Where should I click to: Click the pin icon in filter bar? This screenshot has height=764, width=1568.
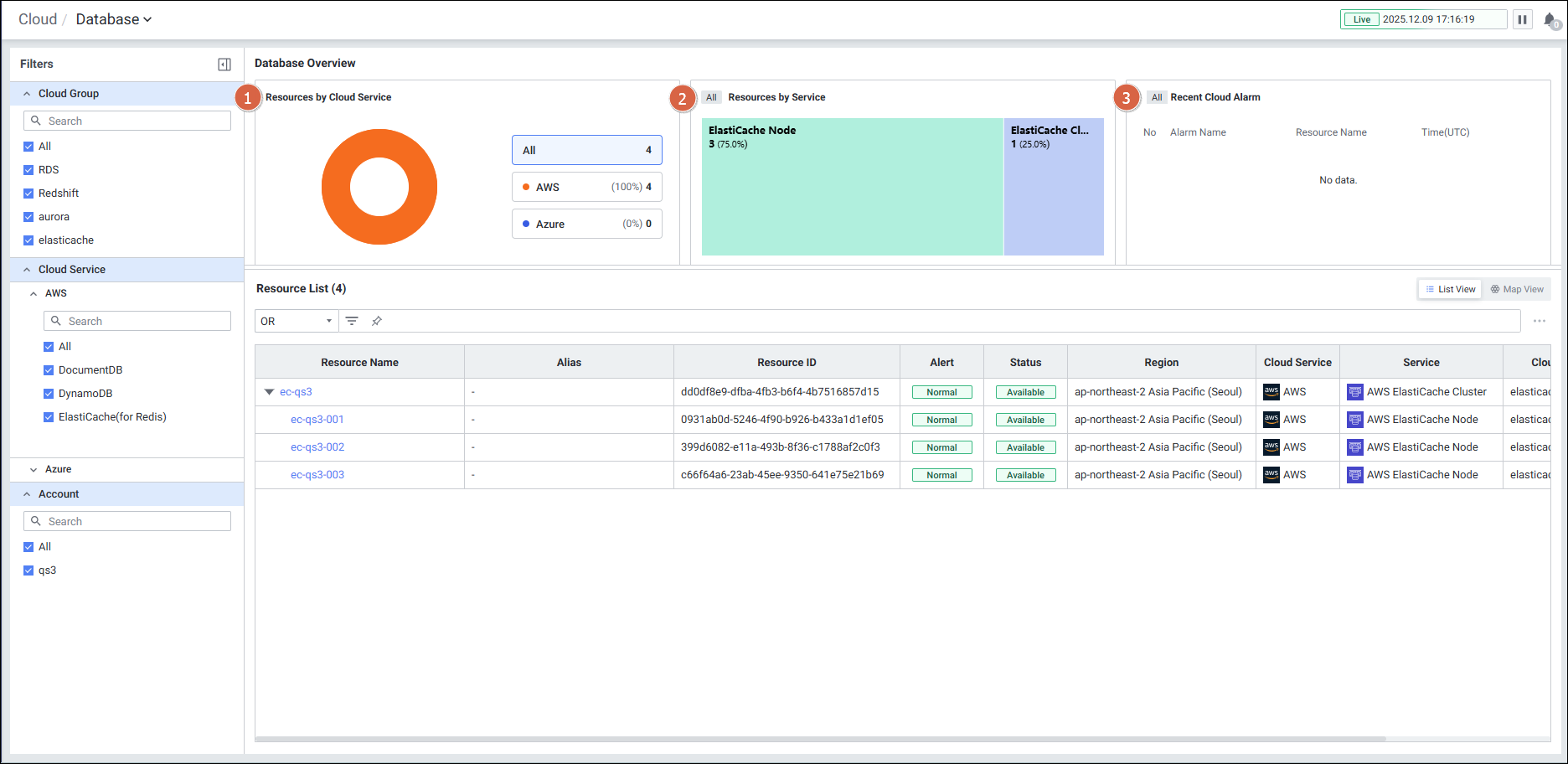[377, 321]
